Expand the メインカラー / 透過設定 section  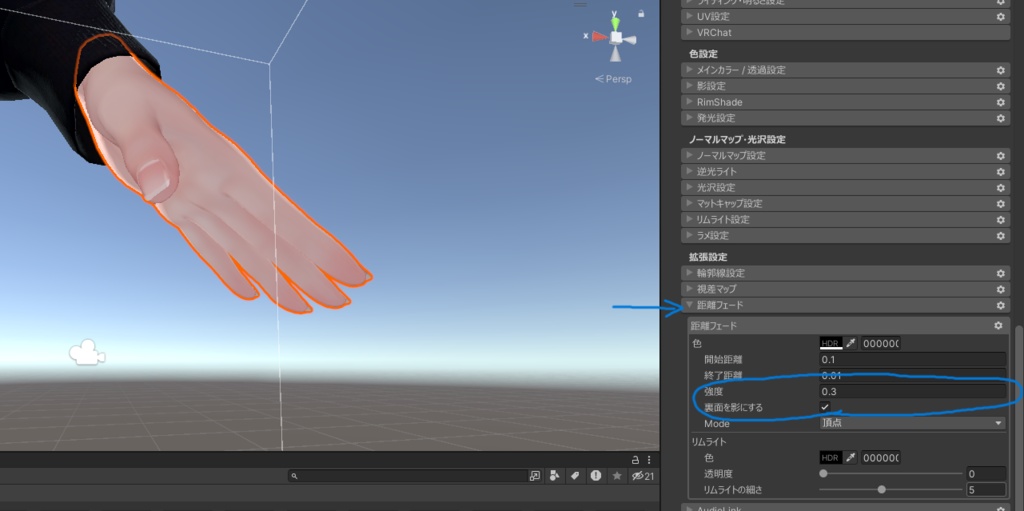[846, 70]
